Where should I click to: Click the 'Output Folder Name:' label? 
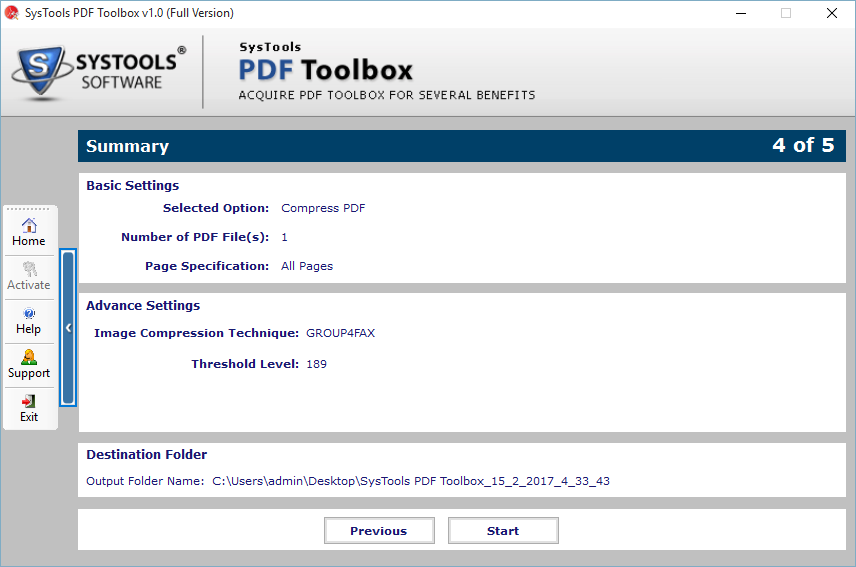[x=145, y=481]
